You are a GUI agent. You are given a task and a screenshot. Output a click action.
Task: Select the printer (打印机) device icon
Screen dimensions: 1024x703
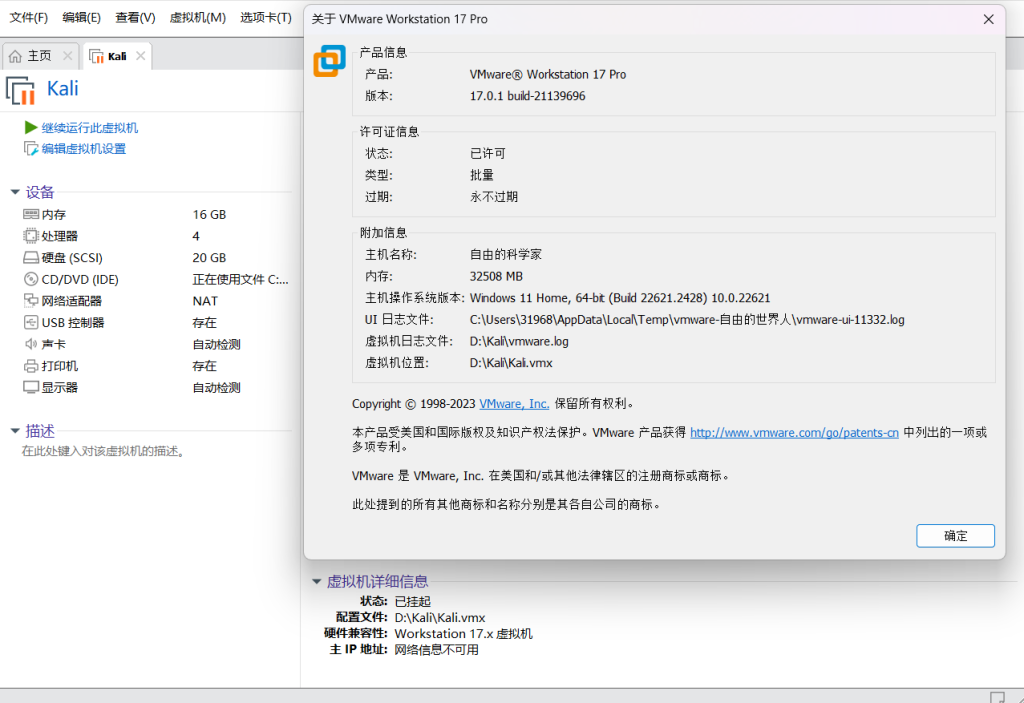(30, 366)
